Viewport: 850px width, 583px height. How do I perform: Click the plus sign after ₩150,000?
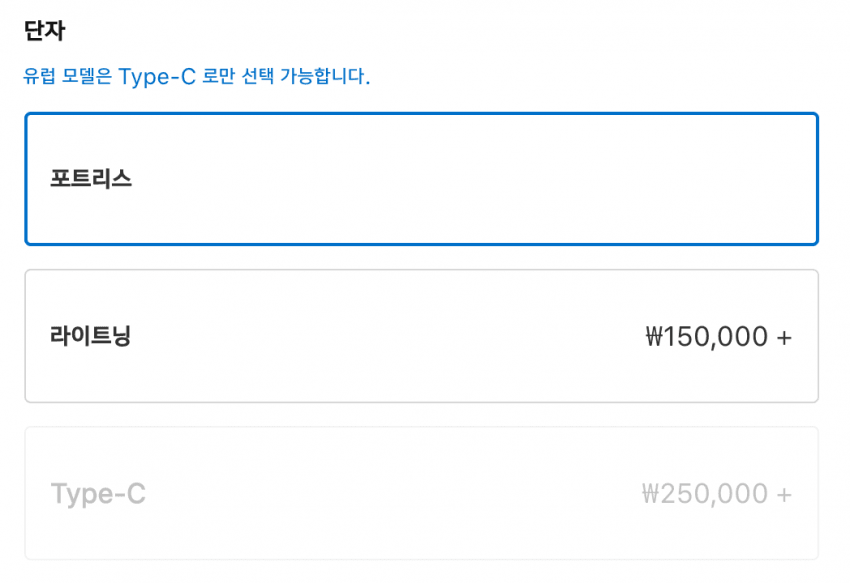click(x=784, y=338)
